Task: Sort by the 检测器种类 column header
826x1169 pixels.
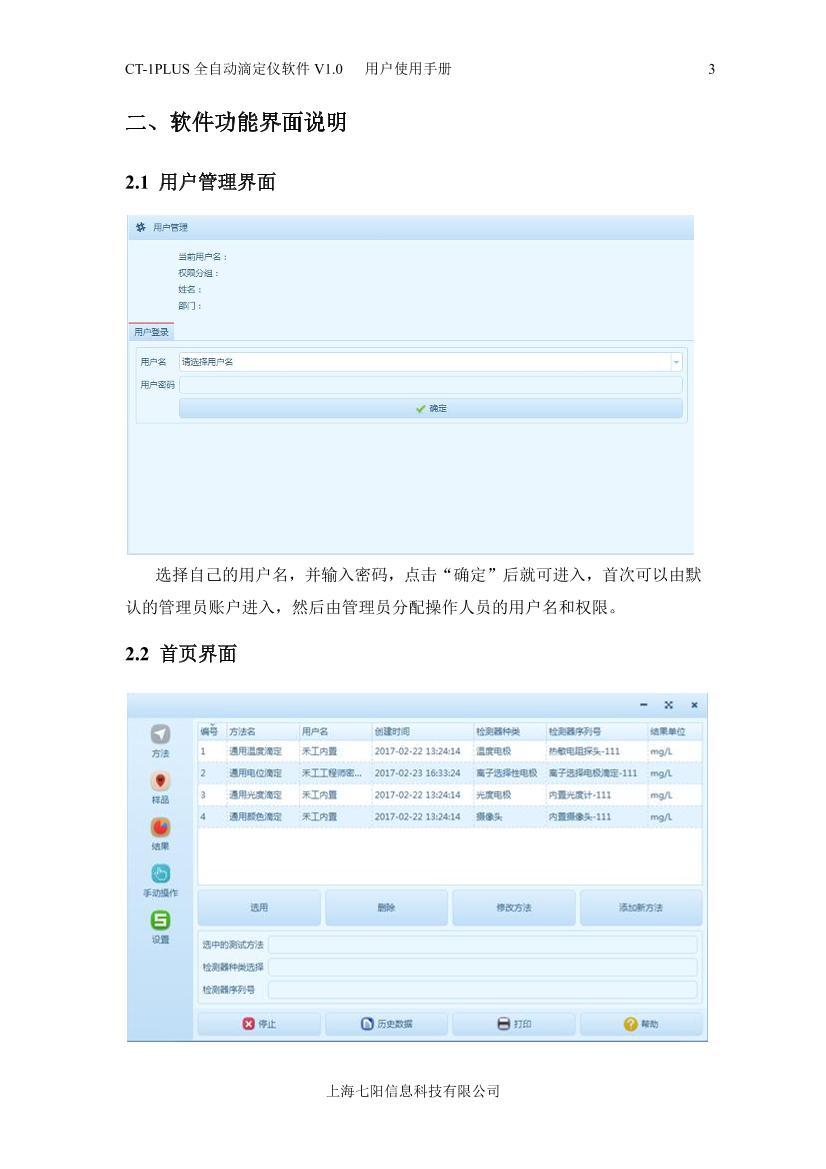Action: point(509,731)
